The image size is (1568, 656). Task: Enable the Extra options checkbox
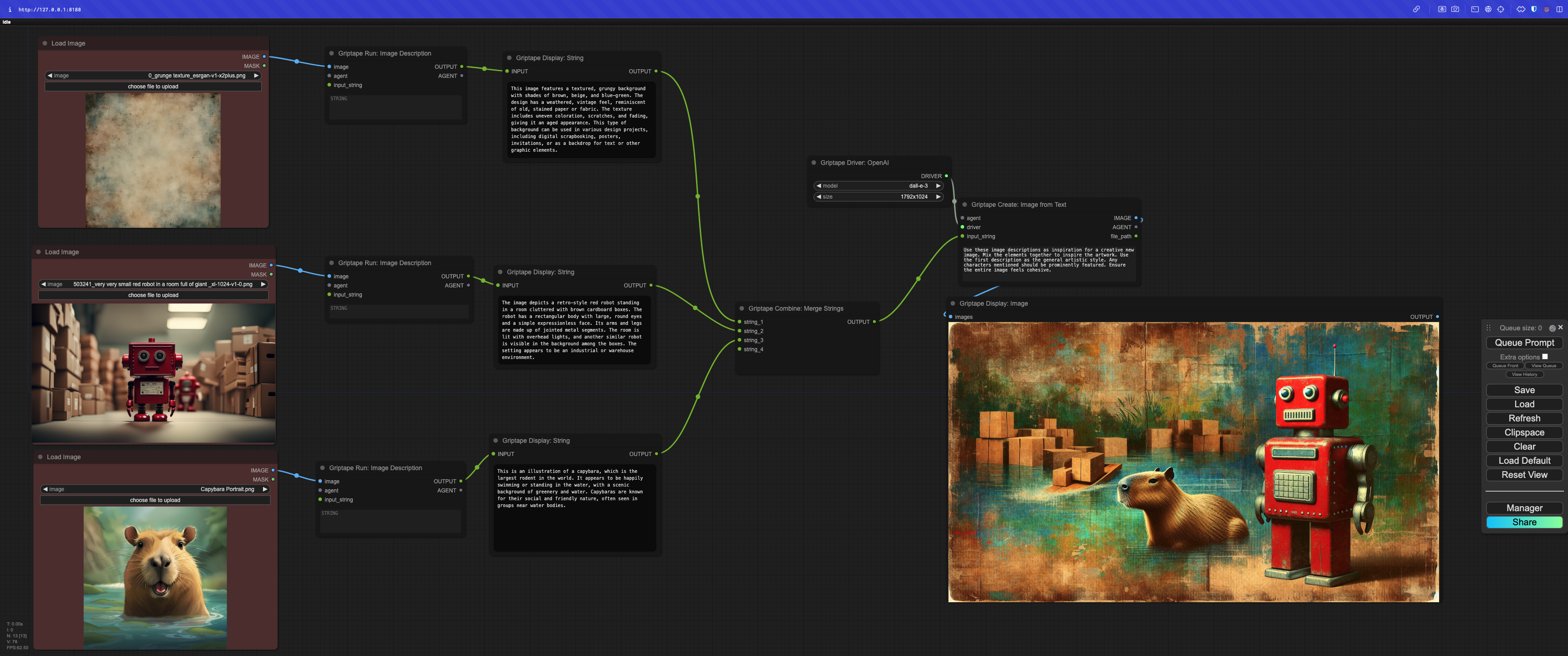[1544, 357]
